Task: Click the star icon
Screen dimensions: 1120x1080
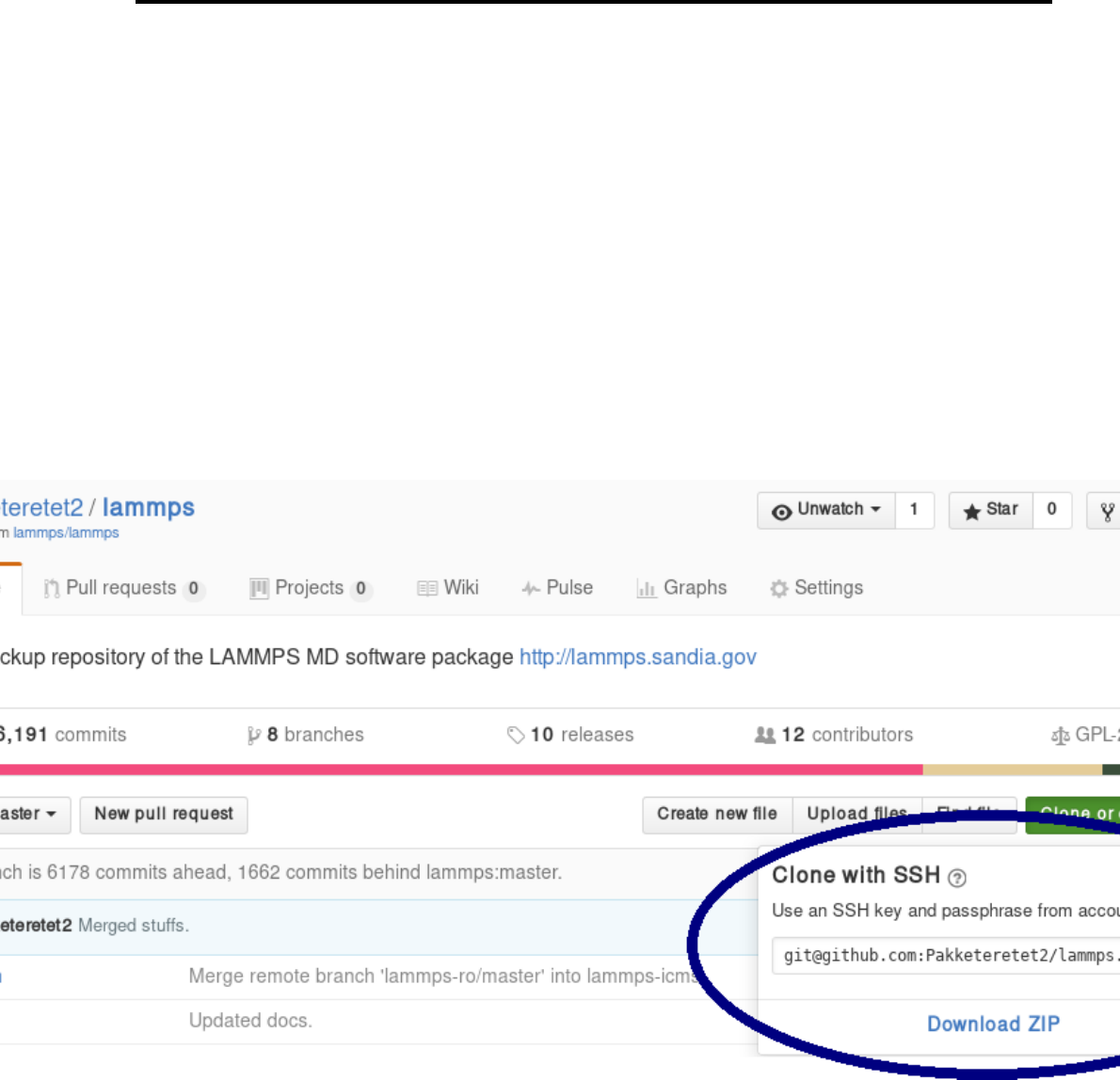Action: click(x=971, y=511)
